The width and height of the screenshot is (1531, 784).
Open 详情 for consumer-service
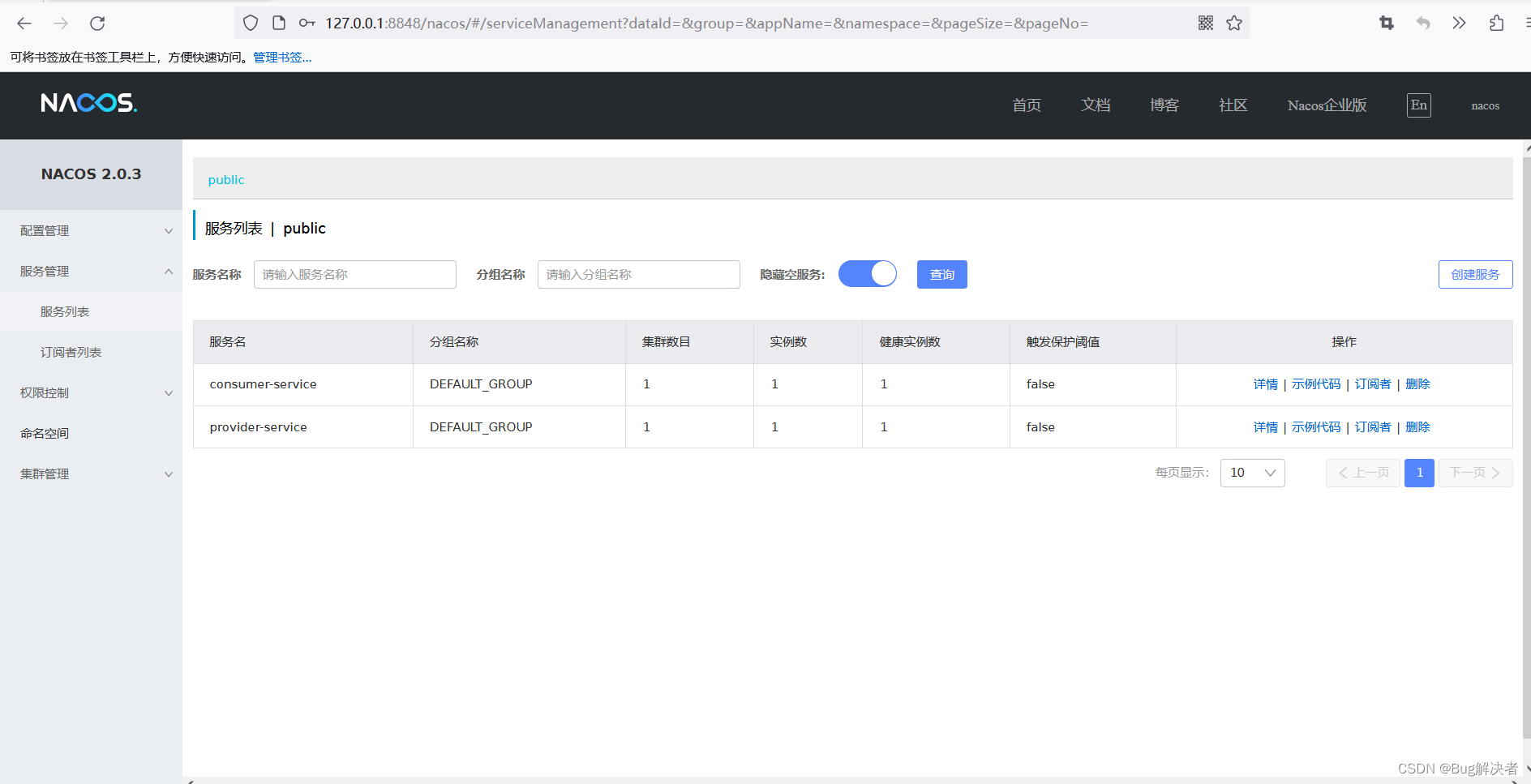[1266, 384]
